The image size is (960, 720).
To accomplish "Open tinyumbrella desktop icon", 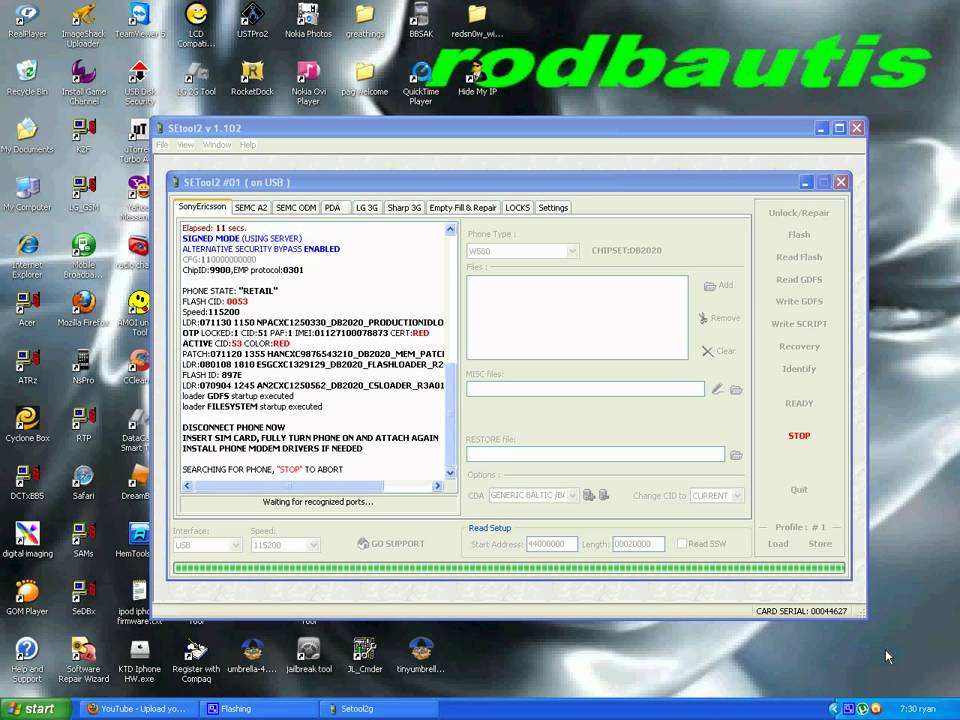I will point(421,654).
